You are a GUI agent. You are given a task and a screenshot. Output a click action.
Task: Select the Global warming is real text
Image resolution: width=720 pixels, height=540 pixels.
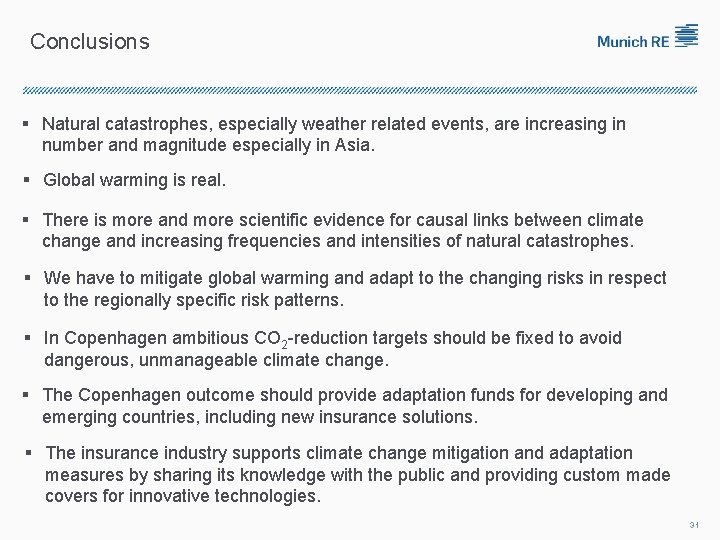pyautogui.click(x=135, y=182)
